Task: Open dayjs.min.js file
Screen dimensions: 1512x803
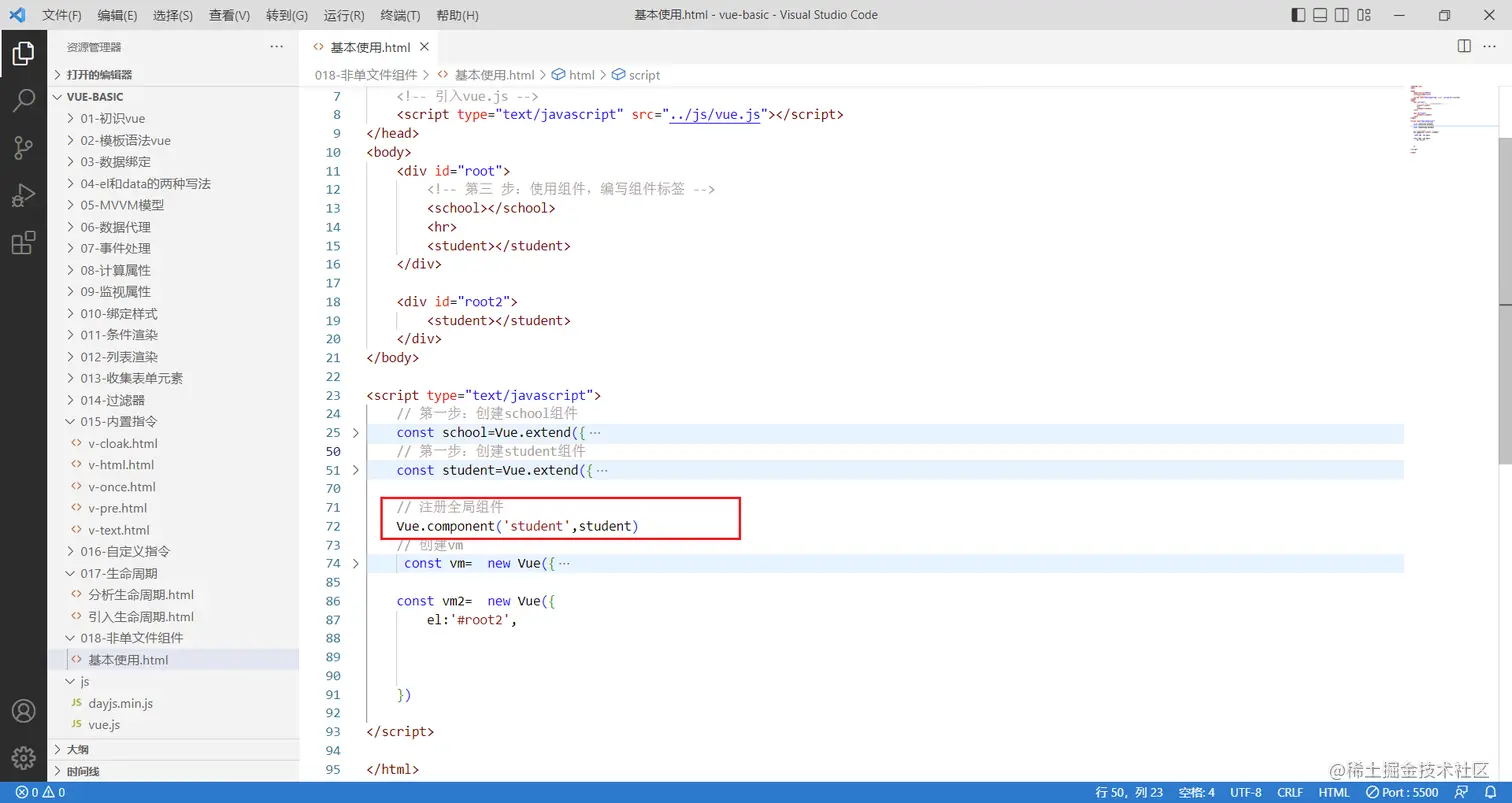Action: pos(174,703)
